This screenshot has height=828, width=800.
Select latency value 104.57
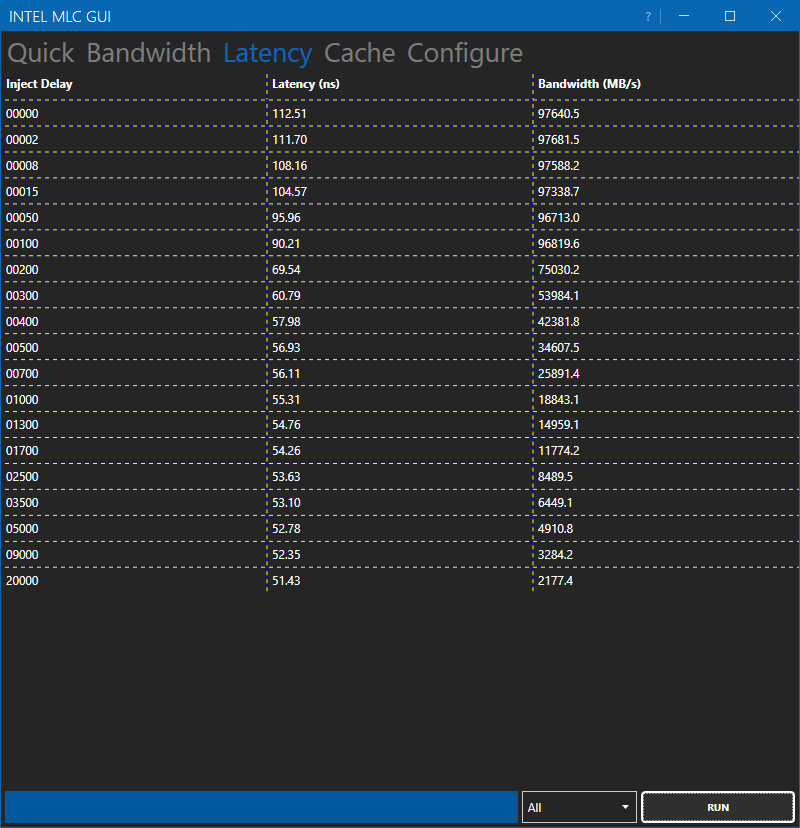(x=289, y=191)
